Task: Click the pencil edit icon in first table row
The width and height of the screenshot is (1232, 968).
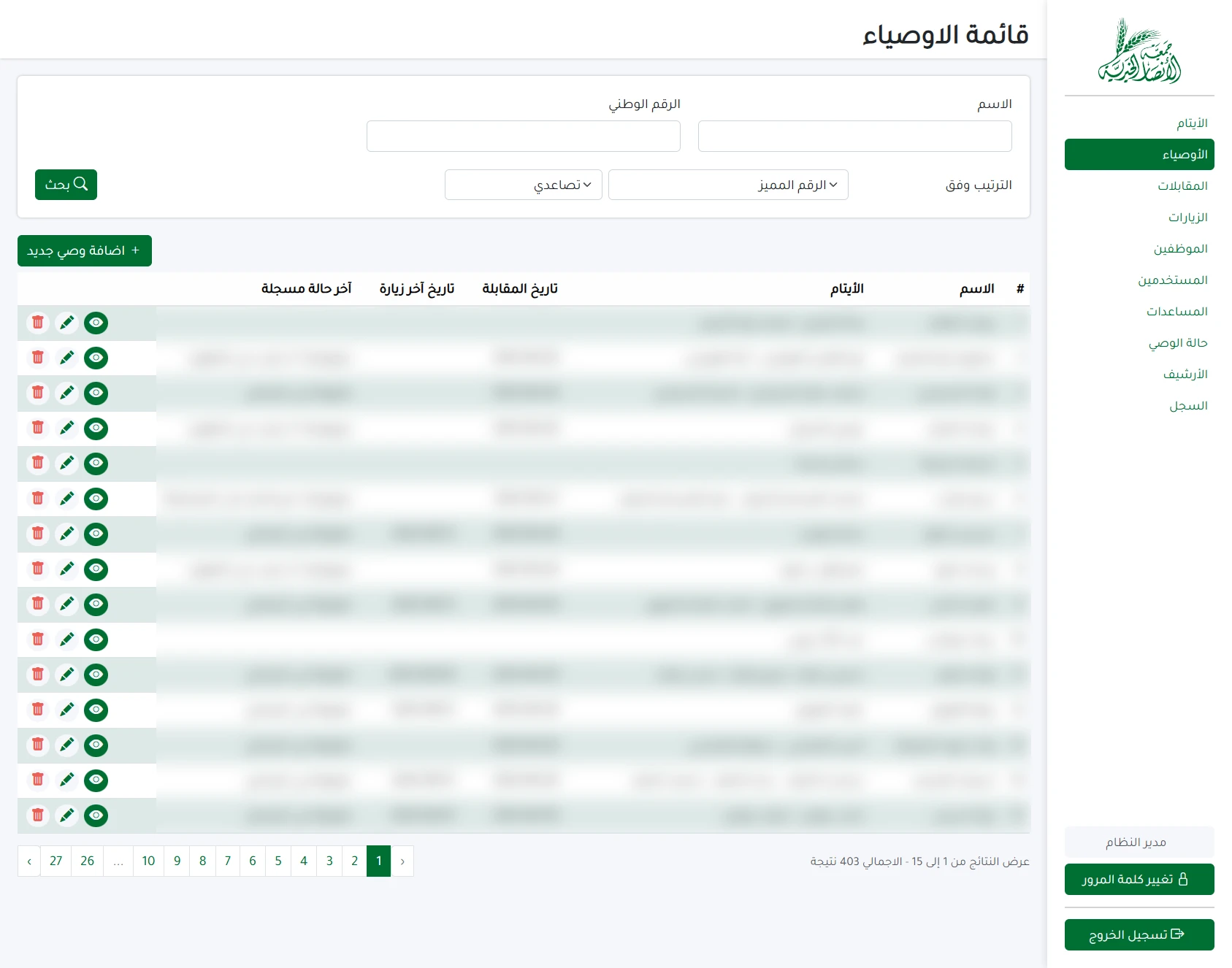Action: point(67,323)
